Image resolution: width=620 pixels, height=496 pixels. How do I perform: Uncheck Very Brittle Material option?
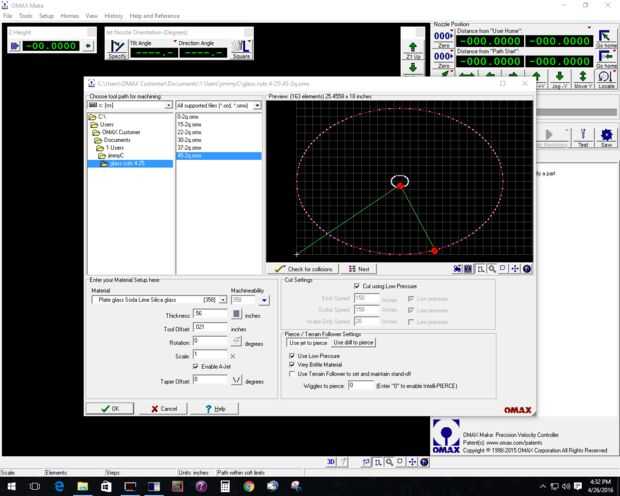292,364
